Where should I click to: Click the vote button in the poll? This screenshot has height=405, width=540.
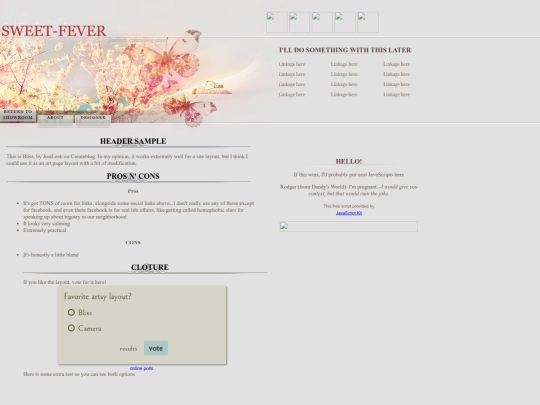pyautogui.click(x=156, y=348)
